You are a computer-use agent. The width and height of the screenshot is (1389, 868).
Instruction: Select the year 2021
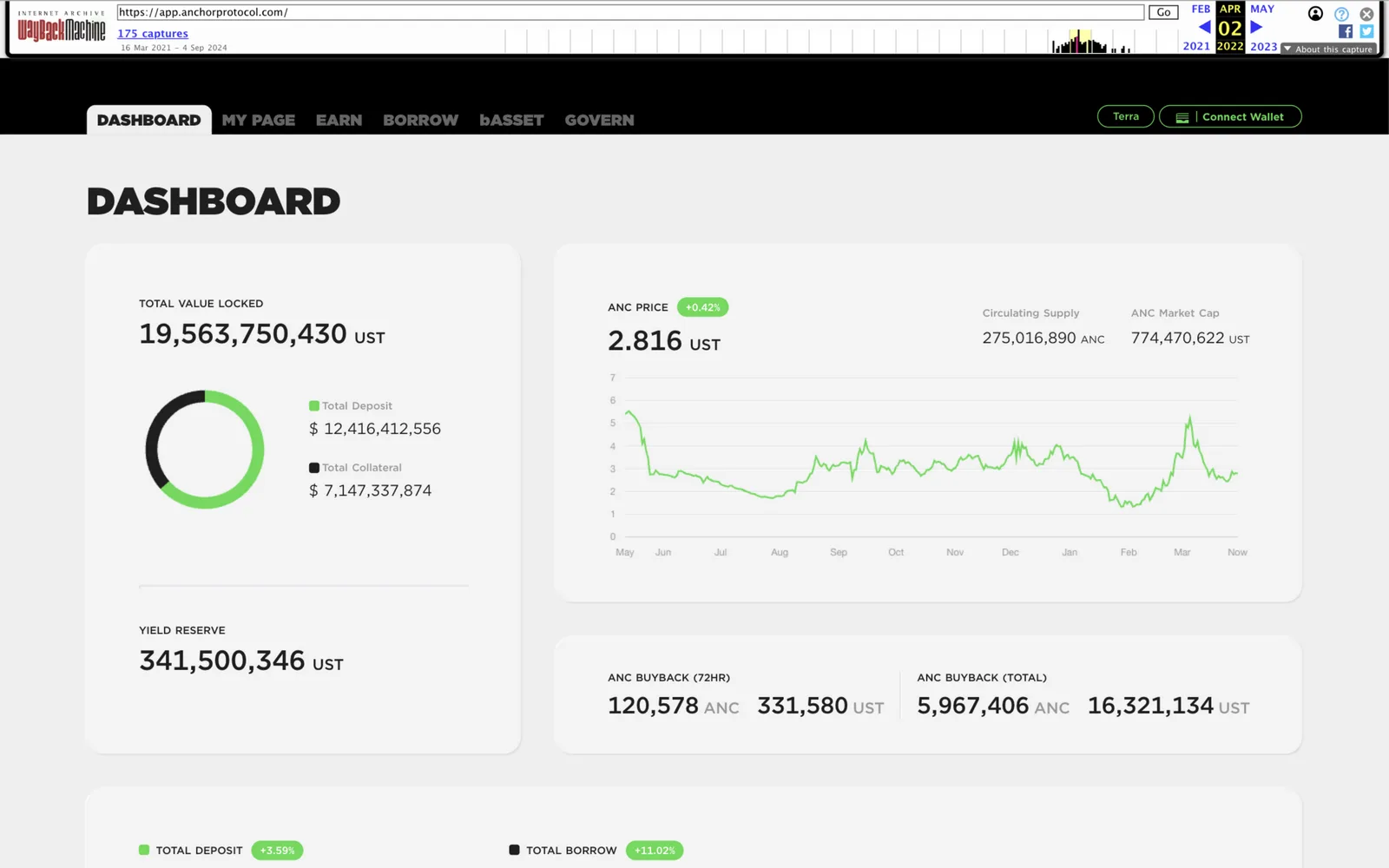[1196, 47]
